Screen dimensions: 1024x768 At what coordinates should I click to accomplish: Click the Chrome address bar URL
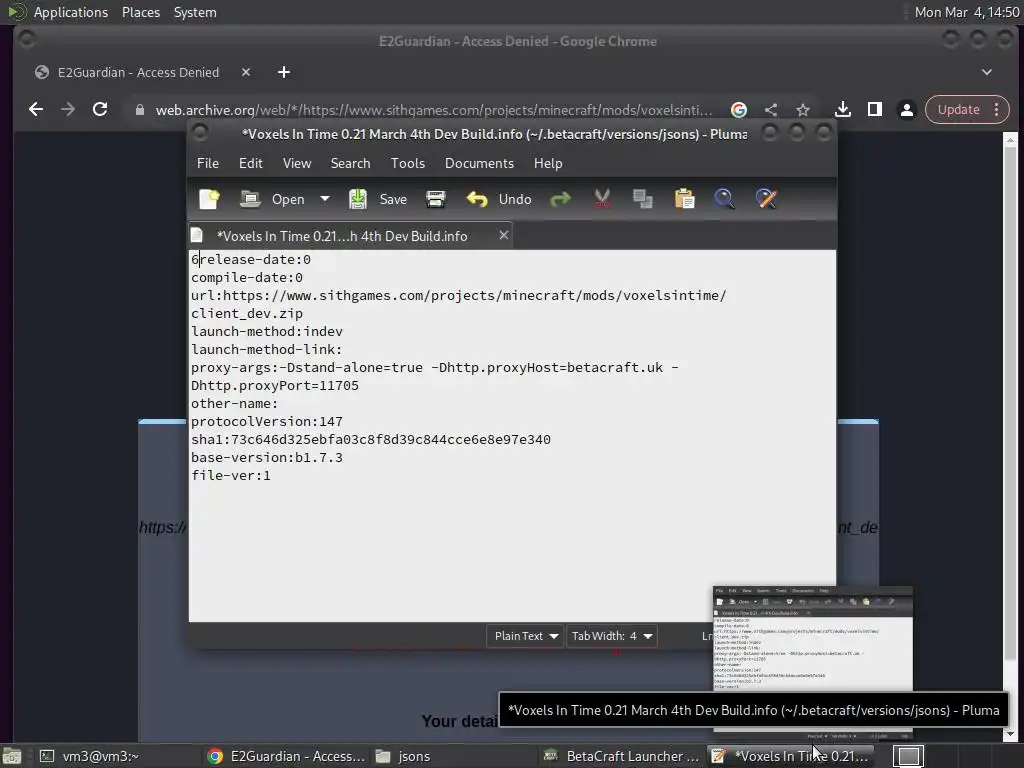pyautogui.click(x=434, y=110)
